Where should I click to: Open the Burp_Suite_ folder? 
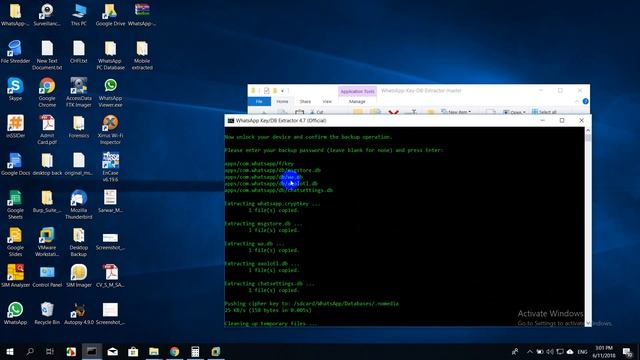(x=47, y=201)
